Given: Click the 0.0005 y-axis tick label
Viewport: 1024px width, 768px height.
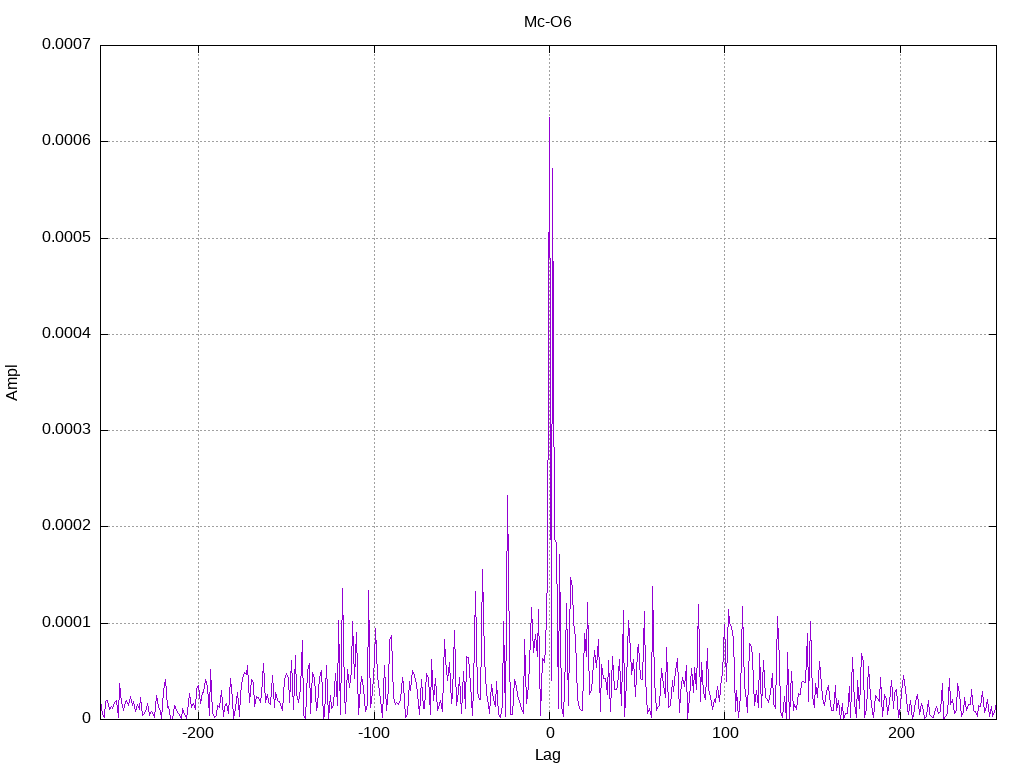Looking at the screenshot, I should coord(67,237).
